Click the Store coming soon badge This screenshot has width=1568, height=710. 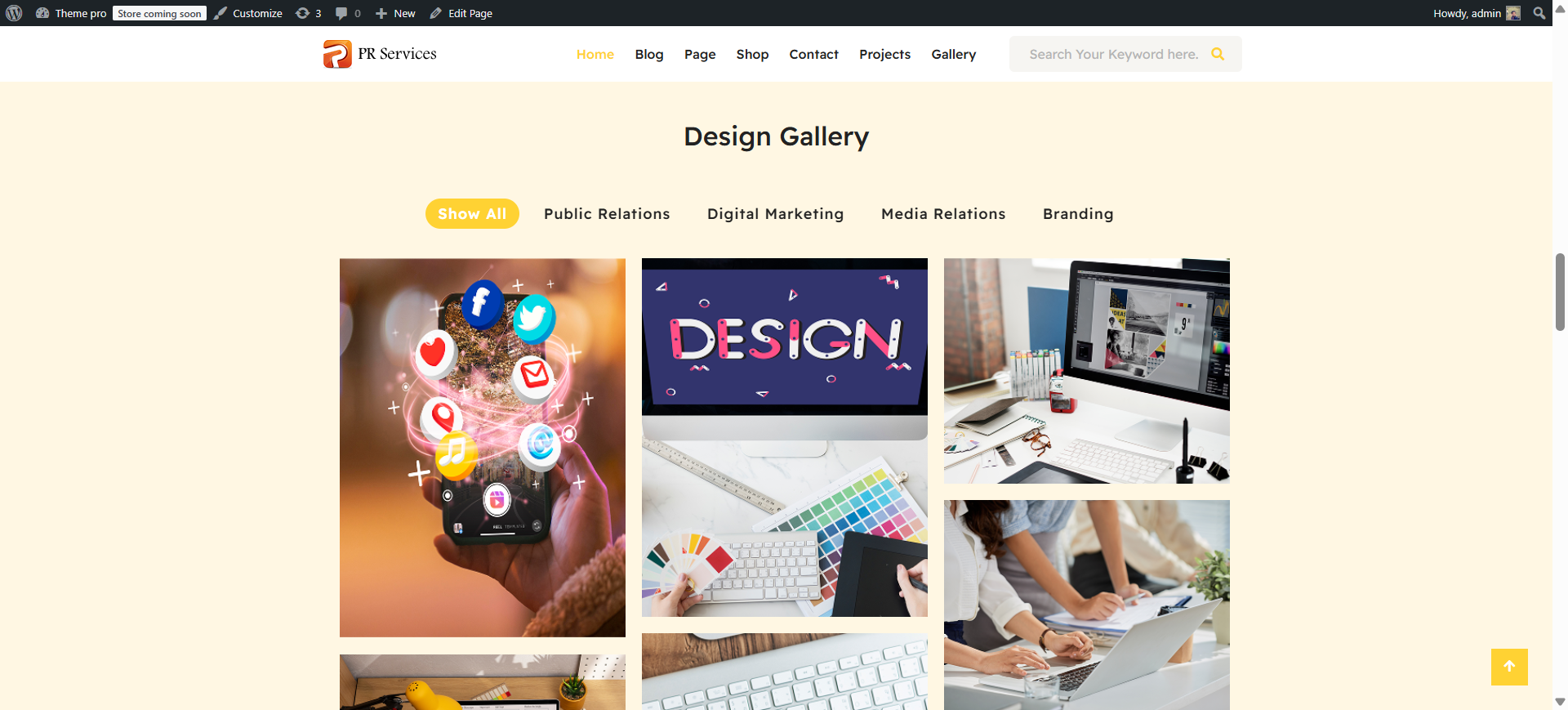(159, 13)
